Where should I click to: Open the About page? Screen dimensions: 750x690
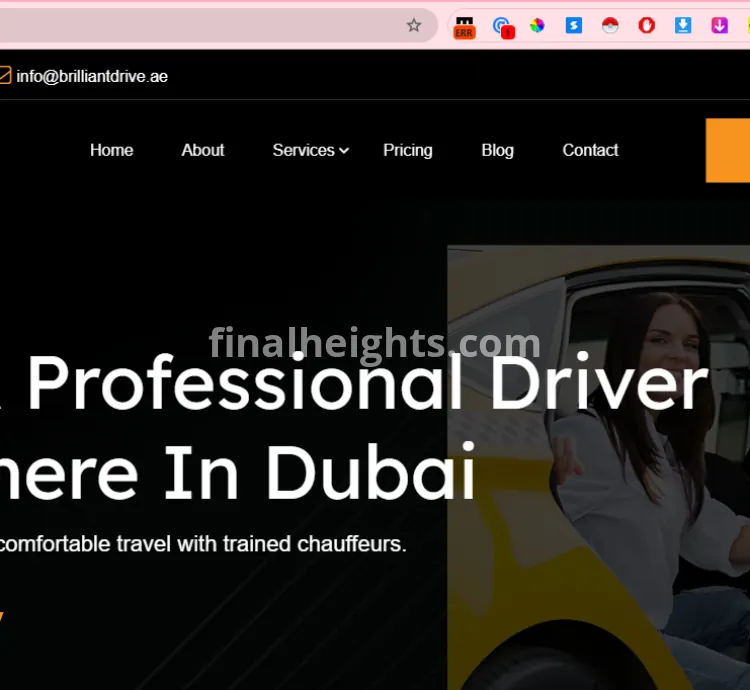[203, 150]
